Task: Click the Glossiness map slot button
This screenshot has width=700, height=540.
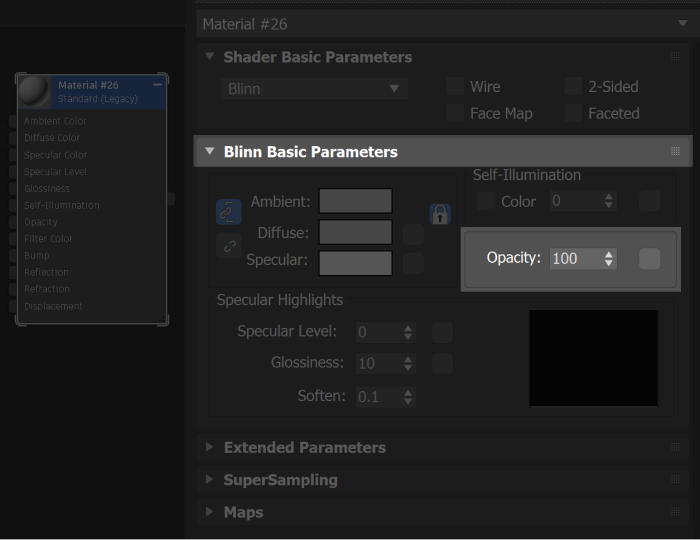Action: (x=442, y=364)
